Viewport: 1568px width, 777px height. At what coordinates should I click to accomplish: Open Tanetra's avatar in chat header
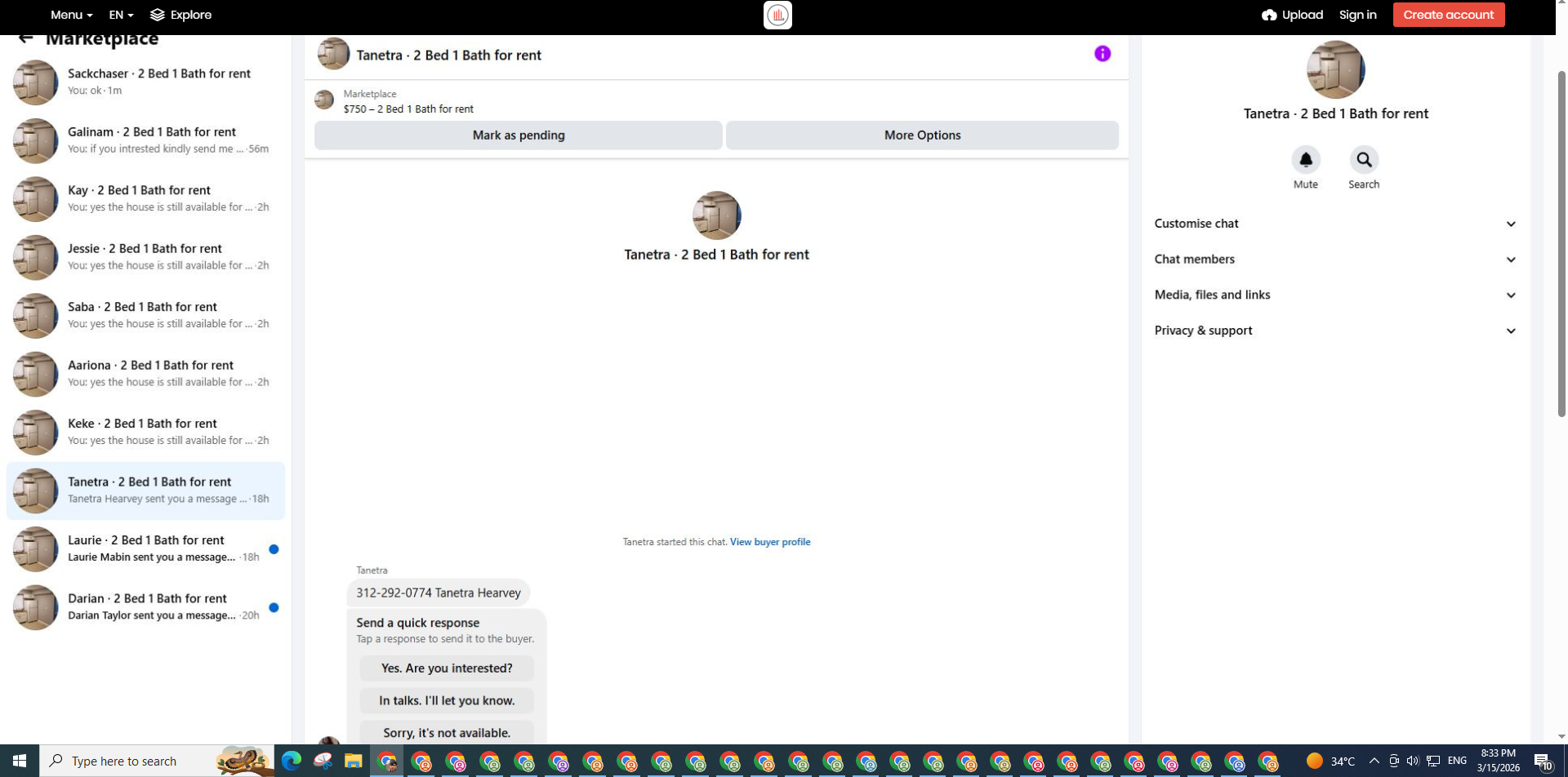click(x=333, y=54)
